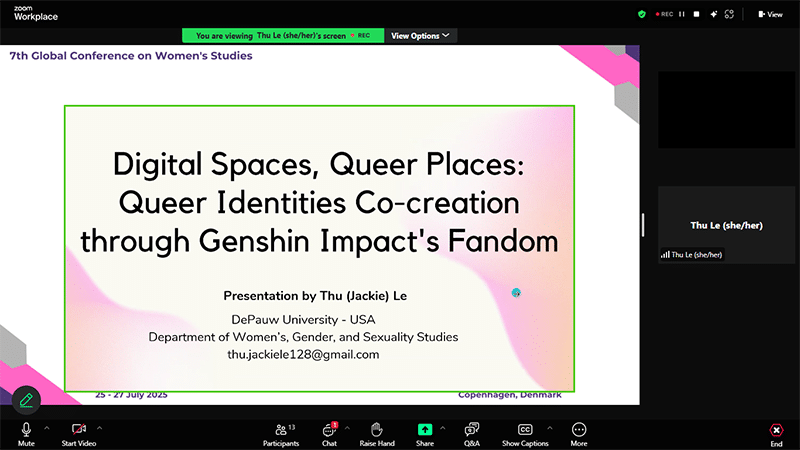Open the Chat panel
The image size is (800, 450).
click(329, 429)
